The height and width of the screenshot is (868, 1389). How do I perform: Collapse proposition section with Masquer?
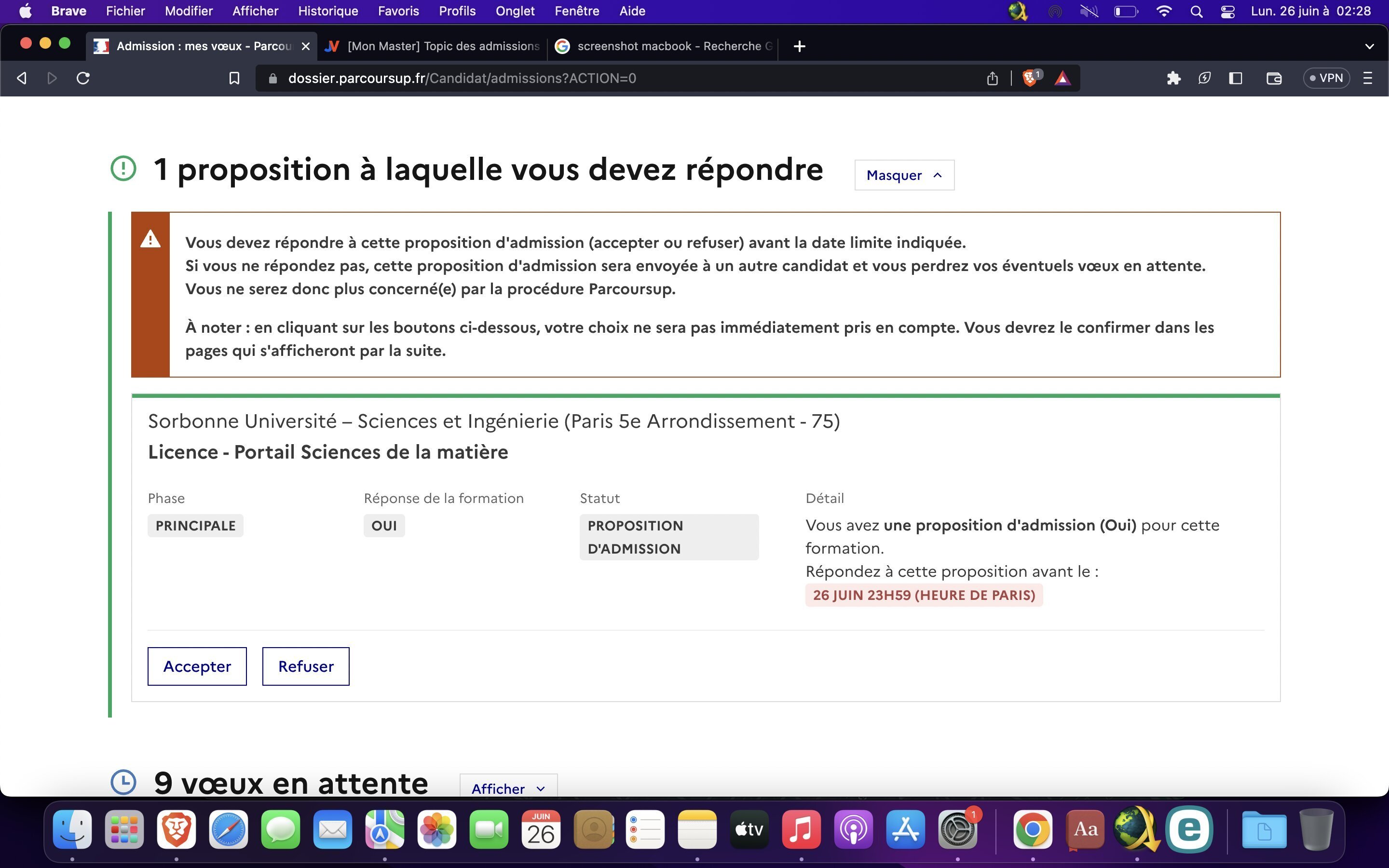(x=904, y=175)
